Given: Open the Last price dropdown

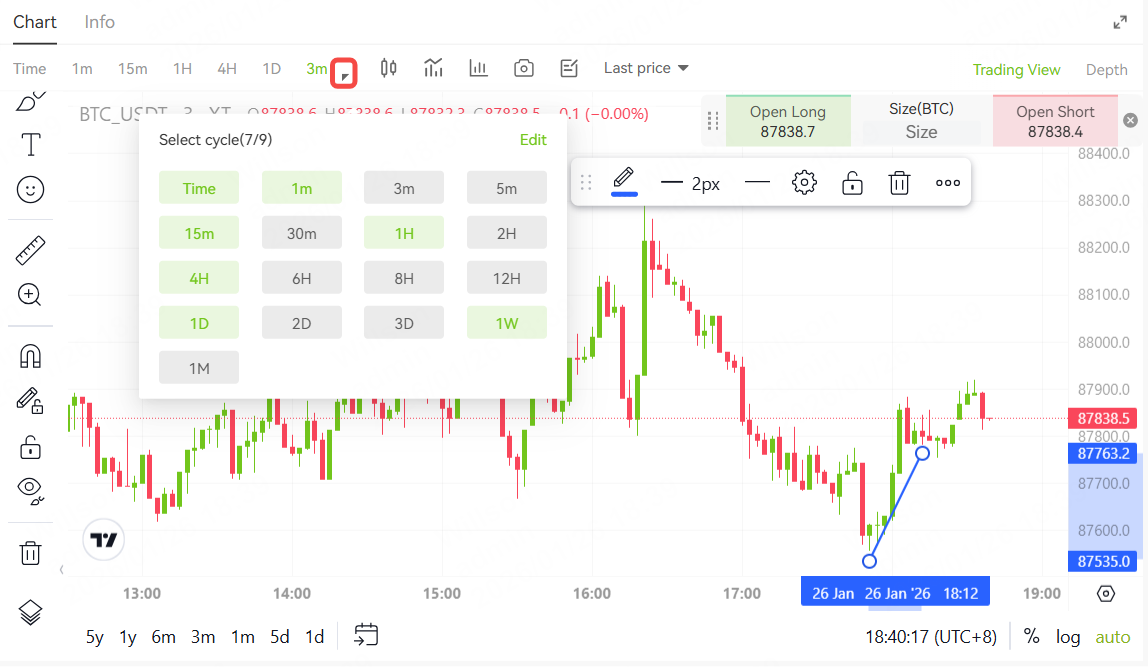Looking at the screenshot, I should [646, 68].
